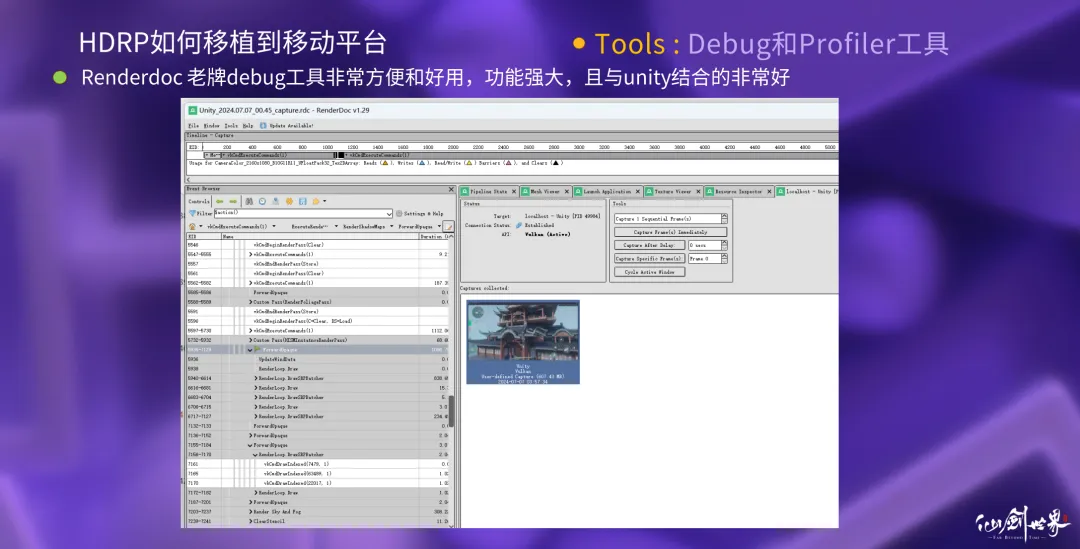Open the vkCmdExecuteCommands(1) breadcrumb dropdown
The height and width of the screenshot is (549, 1080).
[x=273, y=227]
